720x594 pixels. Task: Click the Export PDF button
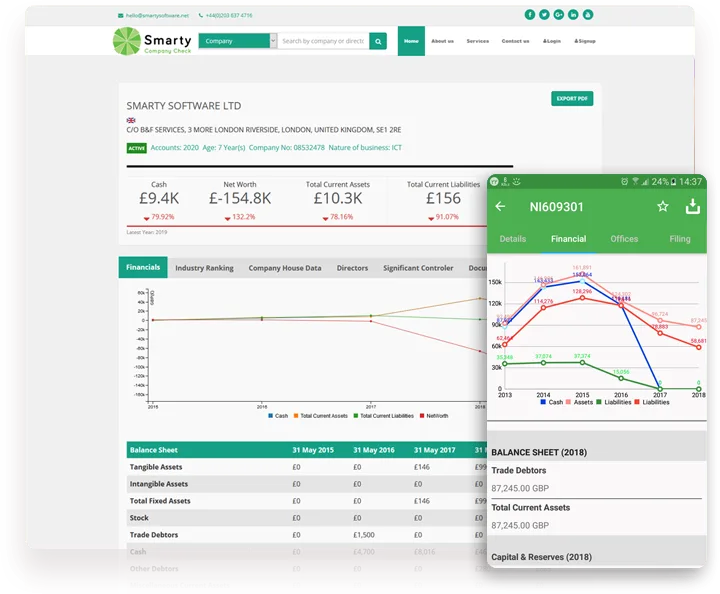[x=572, y=99]
